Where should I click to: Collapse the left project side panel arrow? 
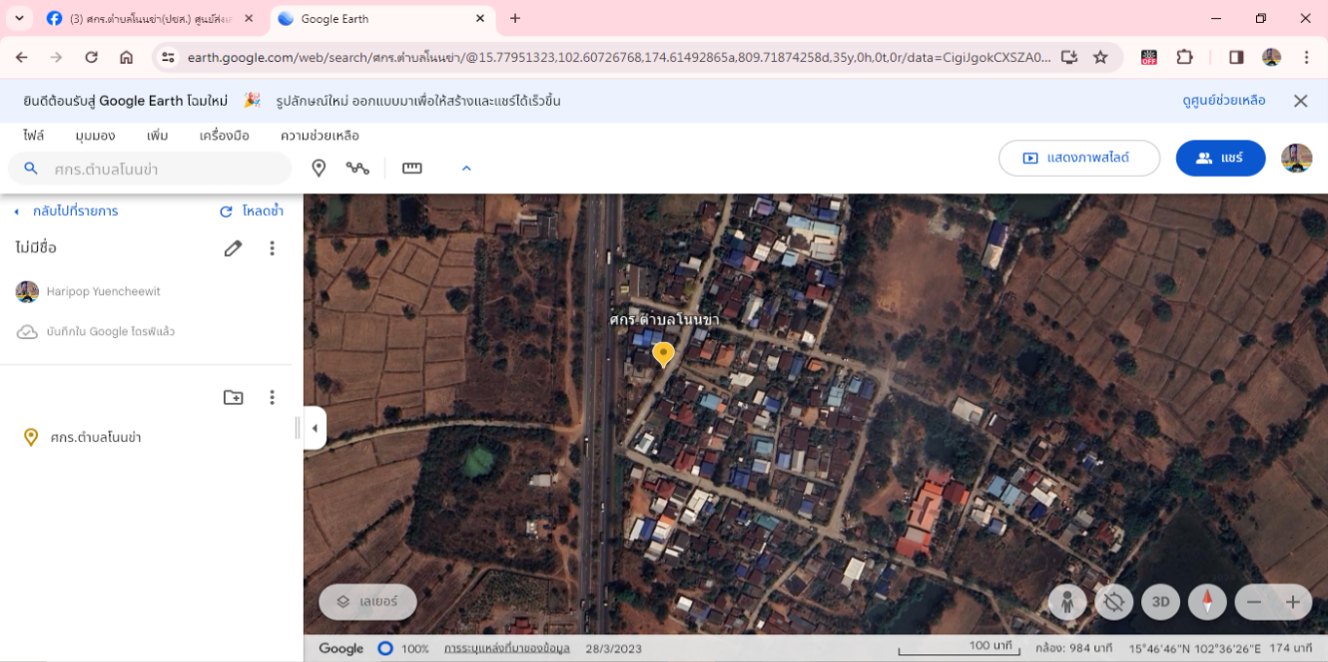point(315,428)
